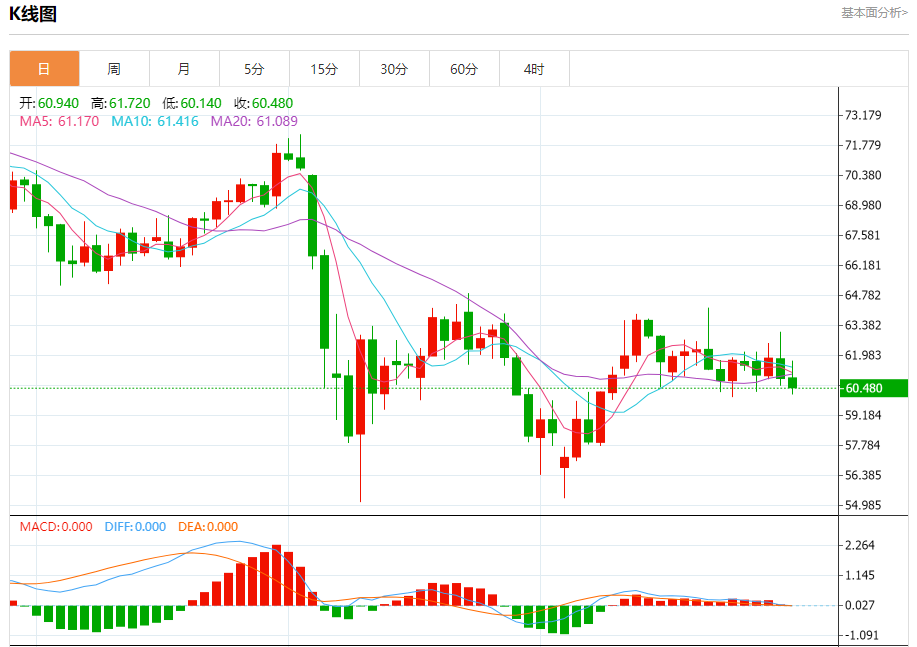Select the 60分 interval tab
This screenshot has width=917, height=647.
(x=464, y=69)
